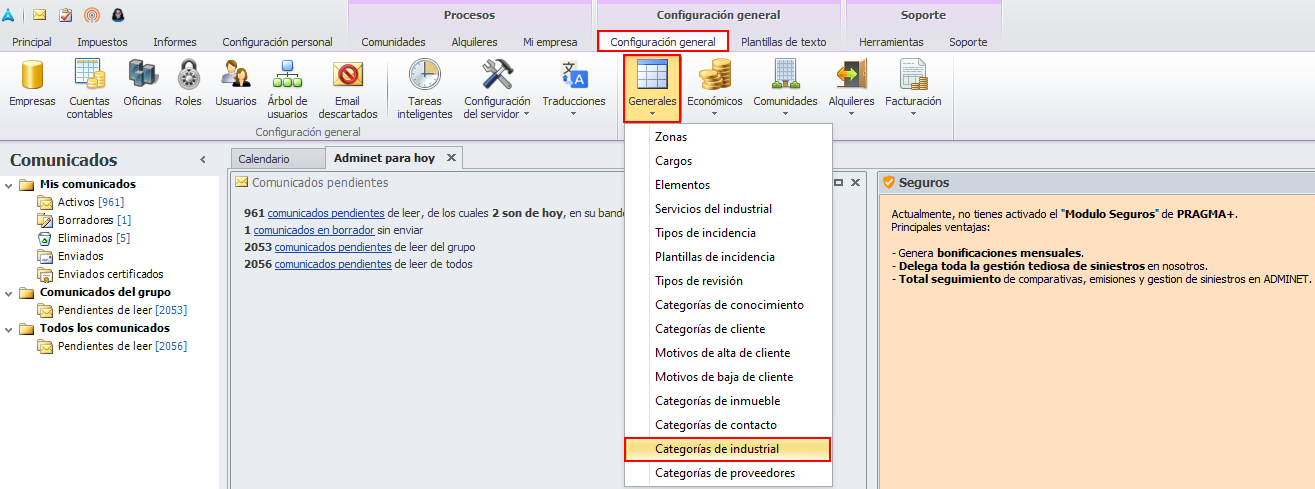1315x489 pixels.
Task: Collapse the Mis comunicados tree folder
Action: [9, 184]
